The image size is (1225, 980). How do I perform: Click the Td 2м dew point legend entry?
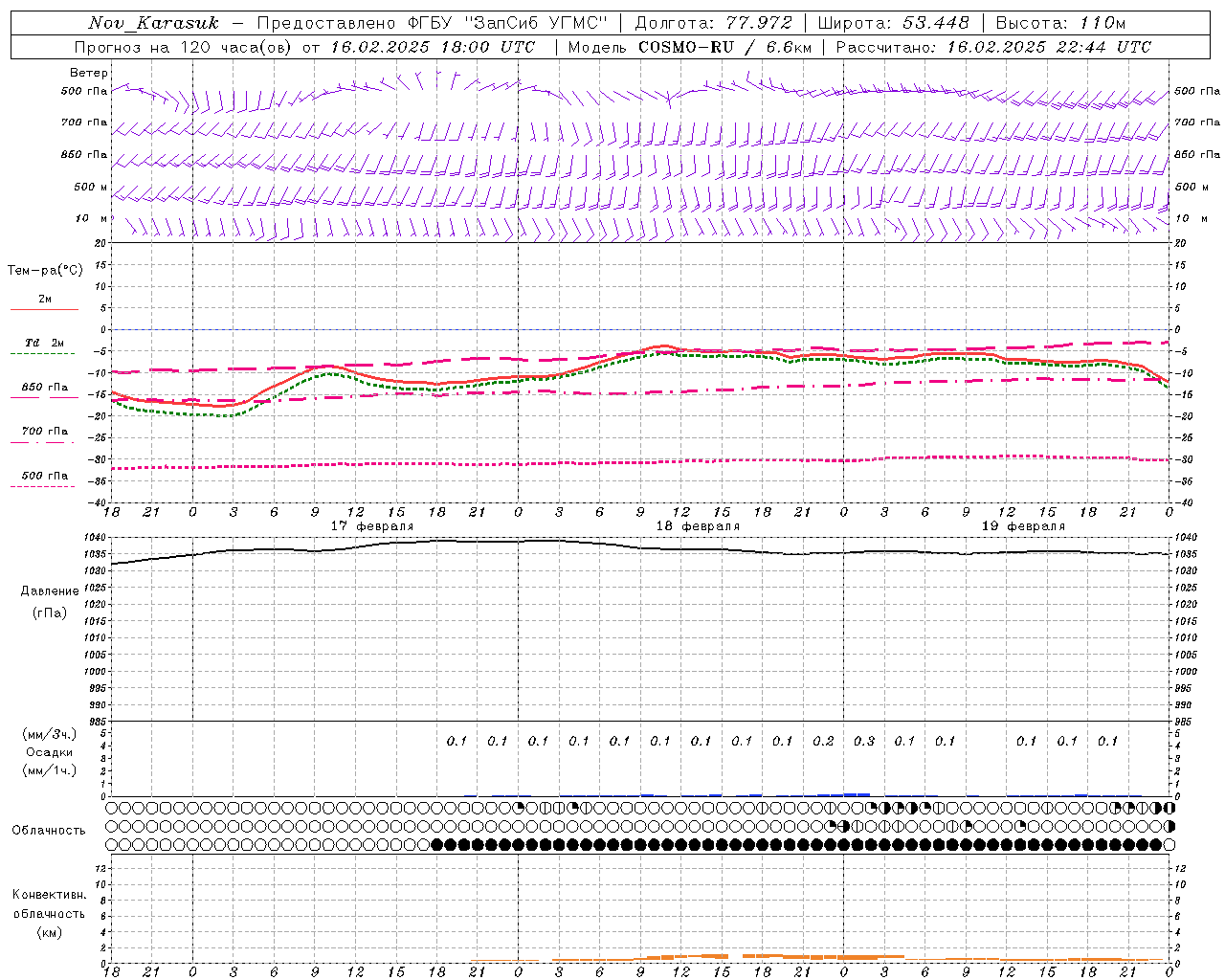[x=45, y=343]
